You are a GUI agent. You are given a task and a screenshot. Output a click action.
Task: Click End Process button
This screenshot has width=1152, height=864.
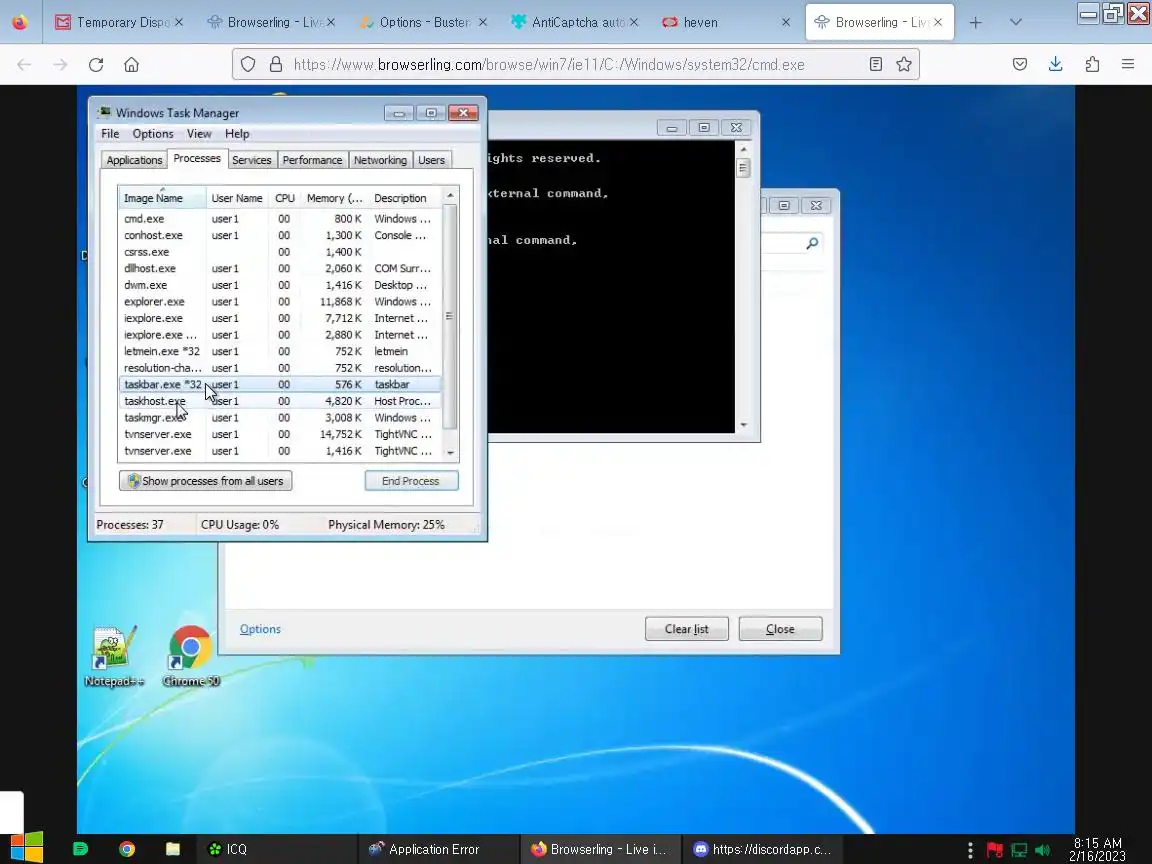(411, 481)
